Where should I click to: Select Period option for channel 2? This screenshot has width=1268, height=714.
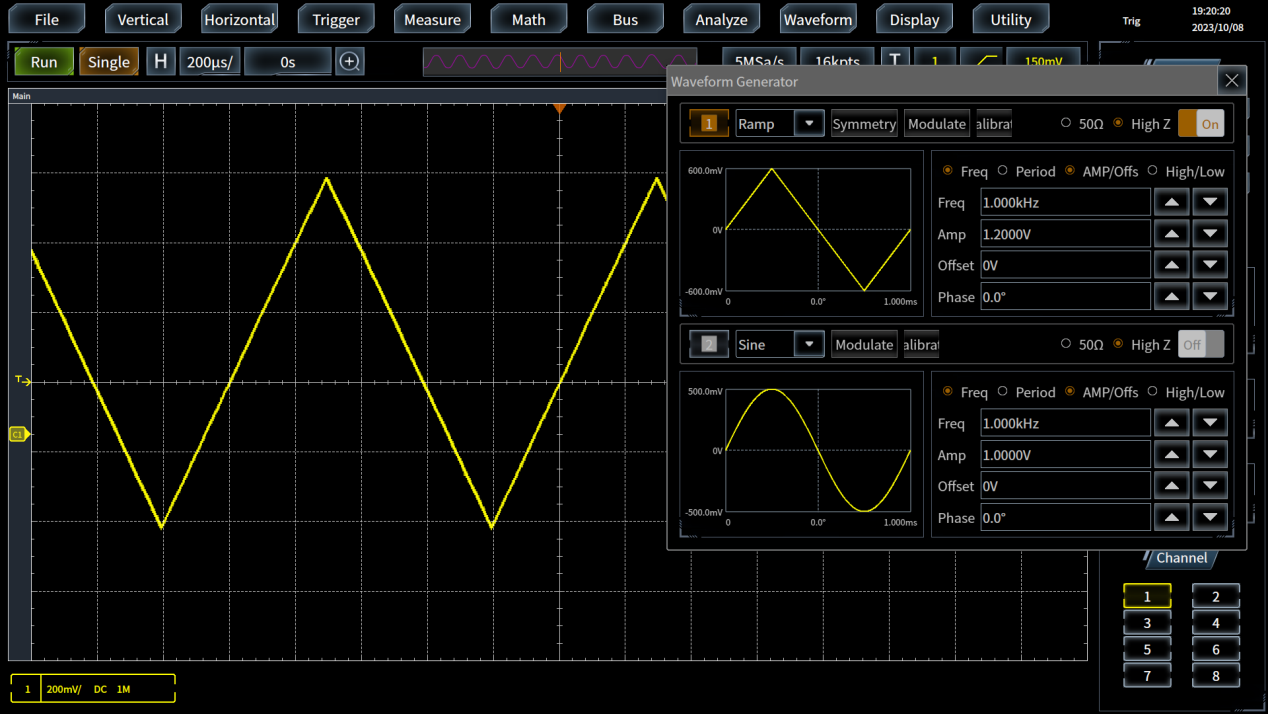pyautogui.click(x=1003, y=392)
